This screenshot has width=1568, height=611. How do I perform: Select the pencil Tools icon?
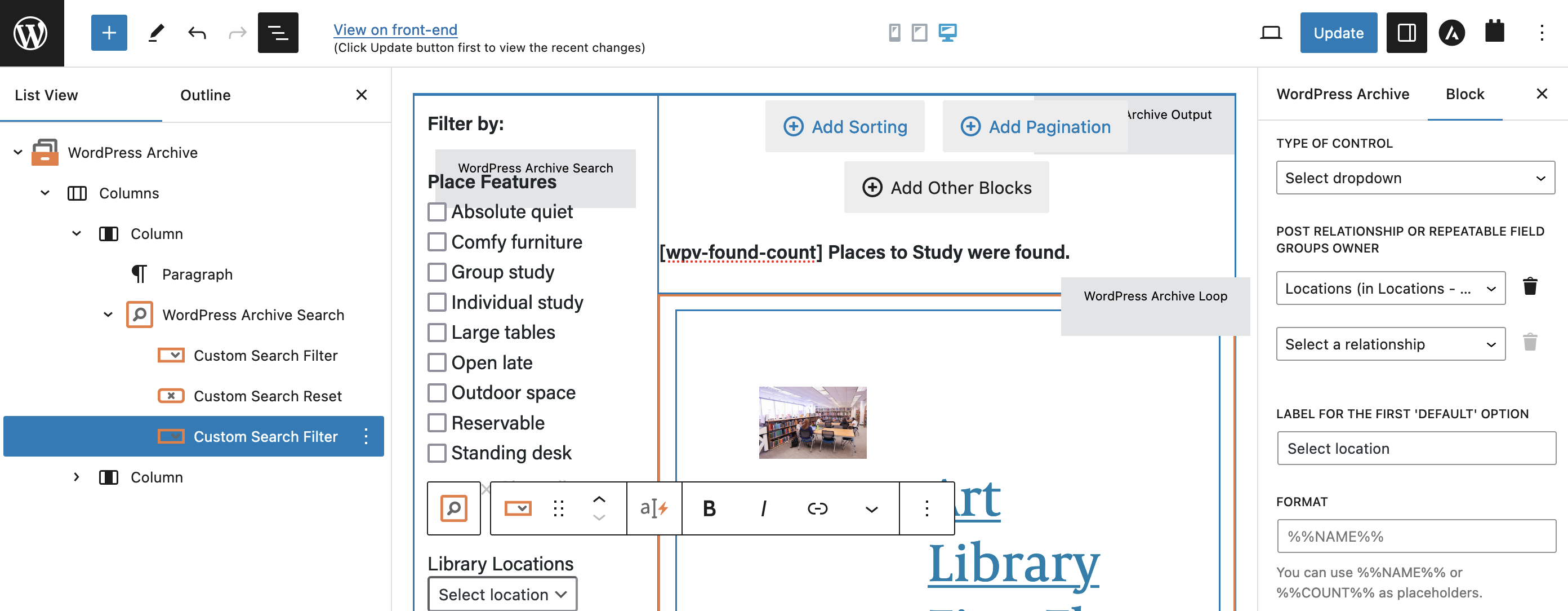(156, 33)
